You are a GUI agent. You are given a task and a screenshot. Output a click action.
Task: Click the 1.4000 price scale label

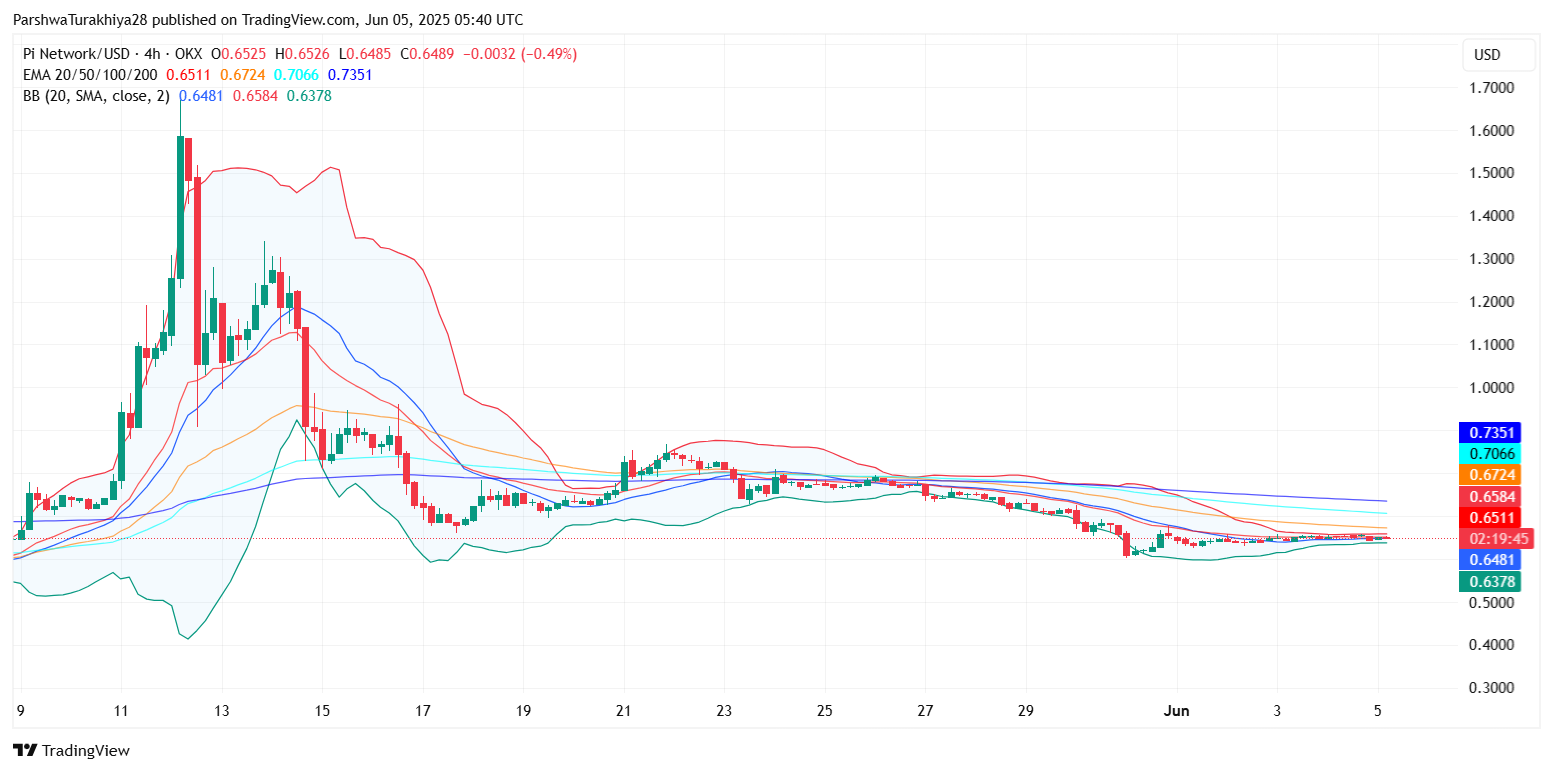click(x=1492, y=216)
